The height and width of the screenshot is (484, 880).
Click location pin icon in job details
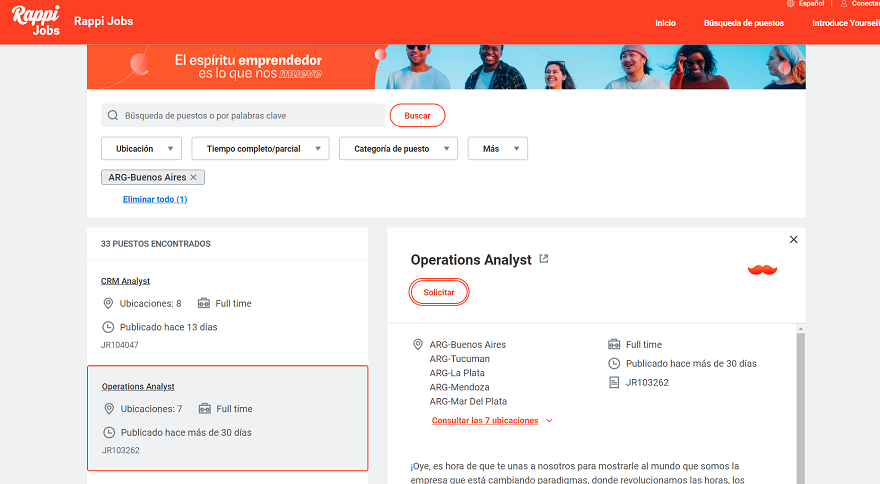(x=418, y=344)
